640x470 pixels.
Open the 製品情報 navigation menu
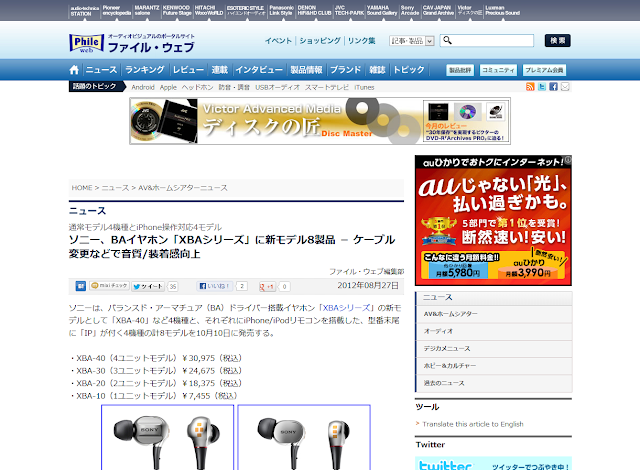coord(306,70)
